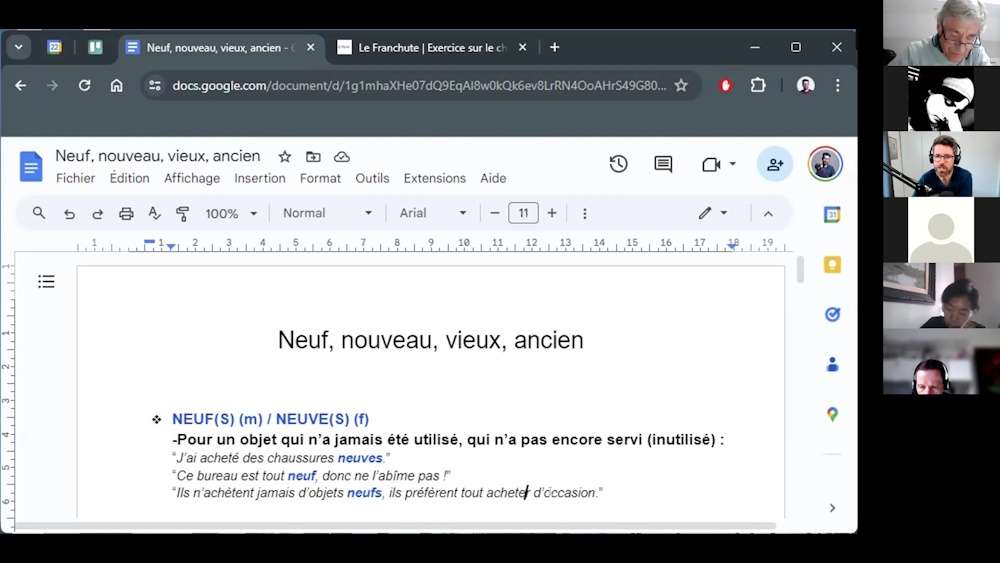
Task: Open the comments panel icon
Action: (x=663, y=165)
